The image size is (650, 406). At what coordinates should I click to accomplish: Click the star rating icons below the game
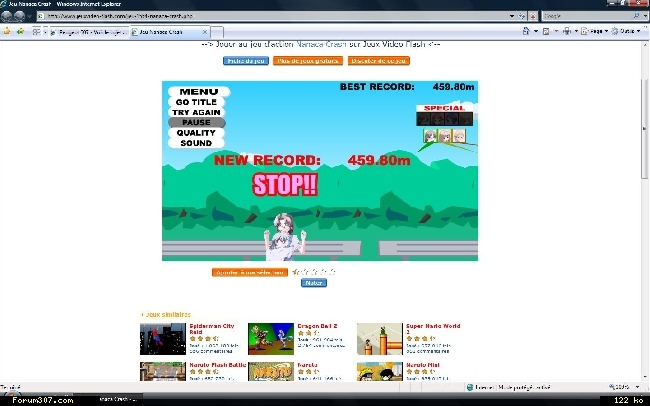313,272
